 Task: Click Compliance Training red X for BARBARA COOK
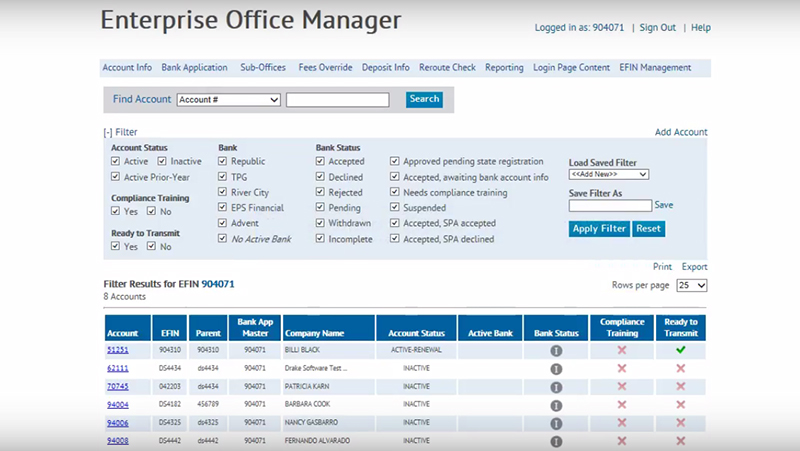pos(621,405)
